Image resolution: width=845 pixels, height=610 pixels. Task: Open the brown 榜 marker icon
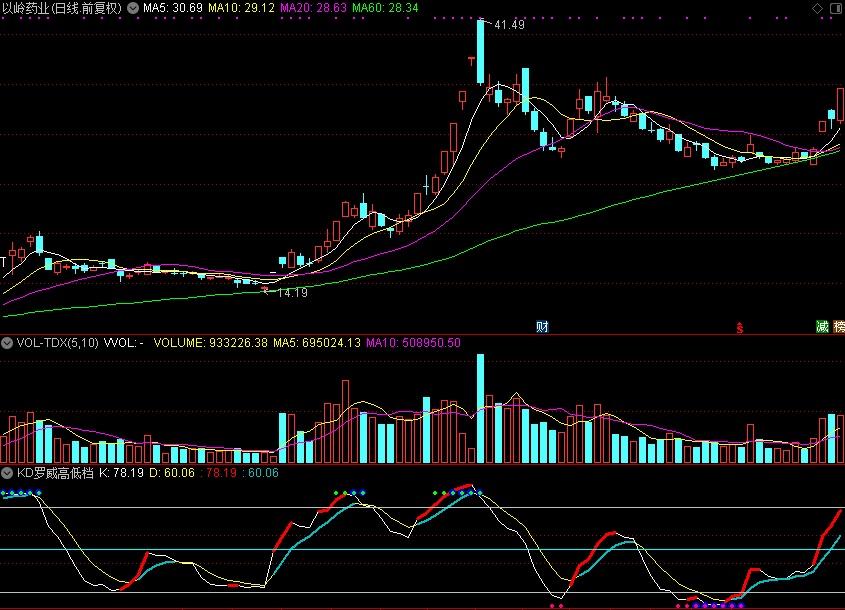click(x=839, y=327)
